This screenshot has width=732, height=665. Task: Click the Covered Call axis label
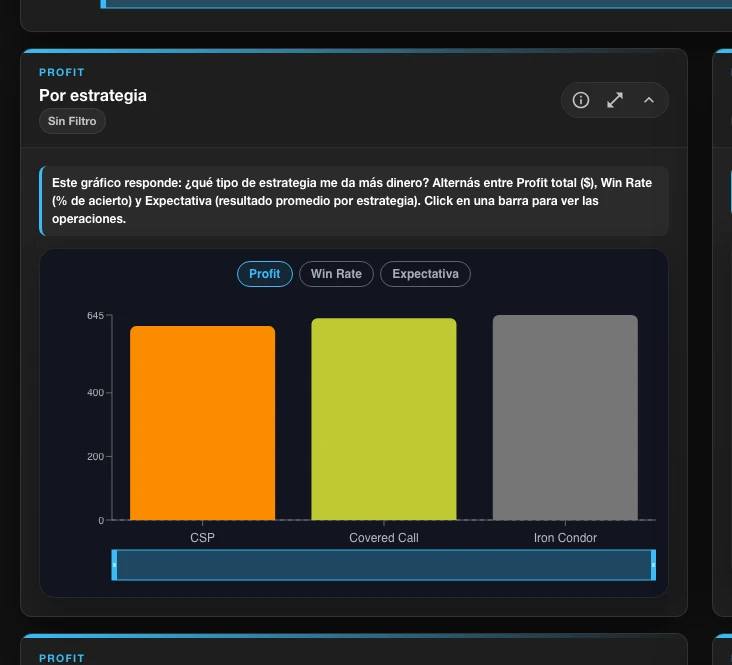pos(384,538)
